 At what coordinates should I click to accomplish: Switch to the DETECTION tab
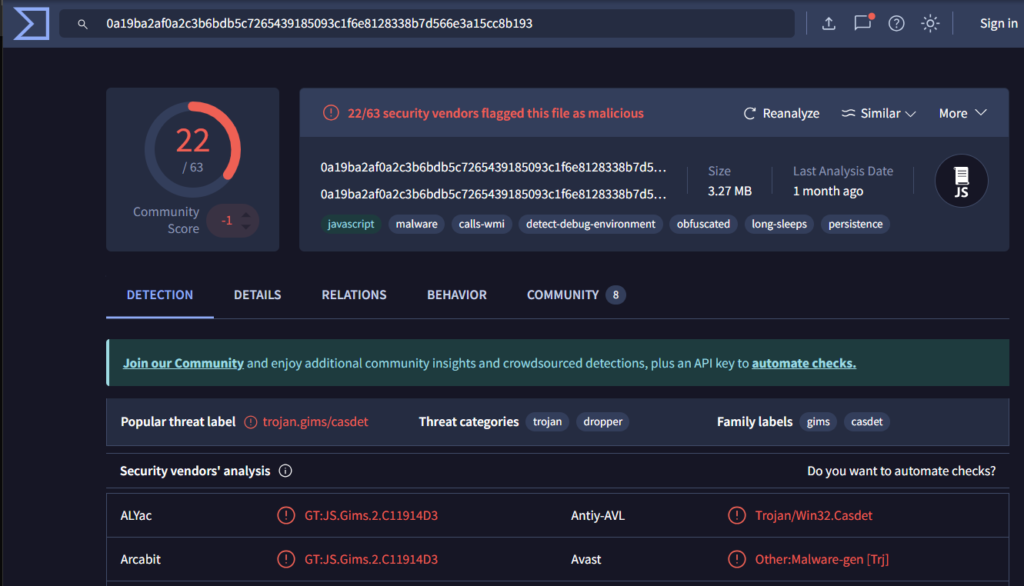click(160, 295)
